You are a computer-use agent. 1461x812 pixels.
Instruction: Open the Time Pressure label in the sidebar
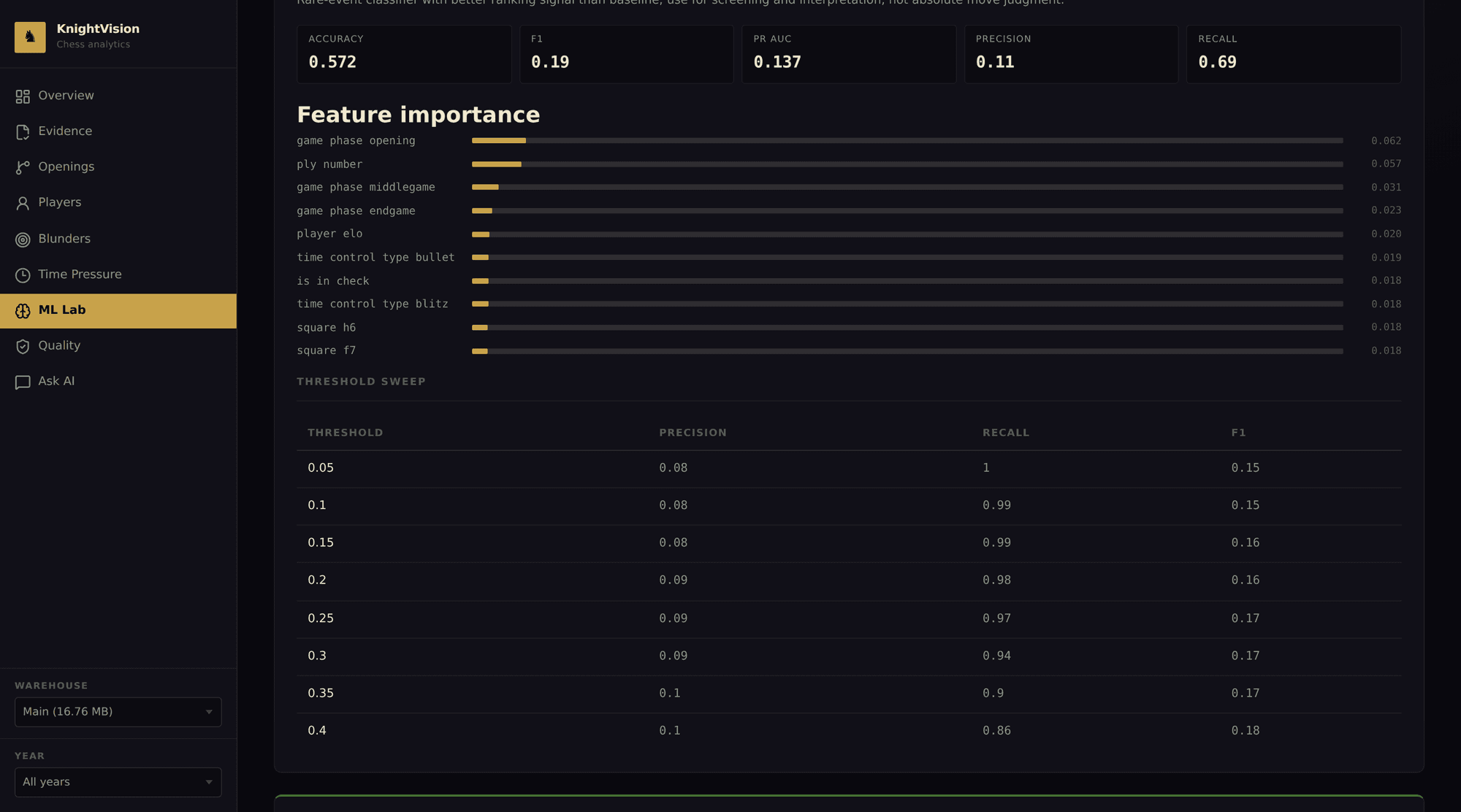[x=80, y=275]
